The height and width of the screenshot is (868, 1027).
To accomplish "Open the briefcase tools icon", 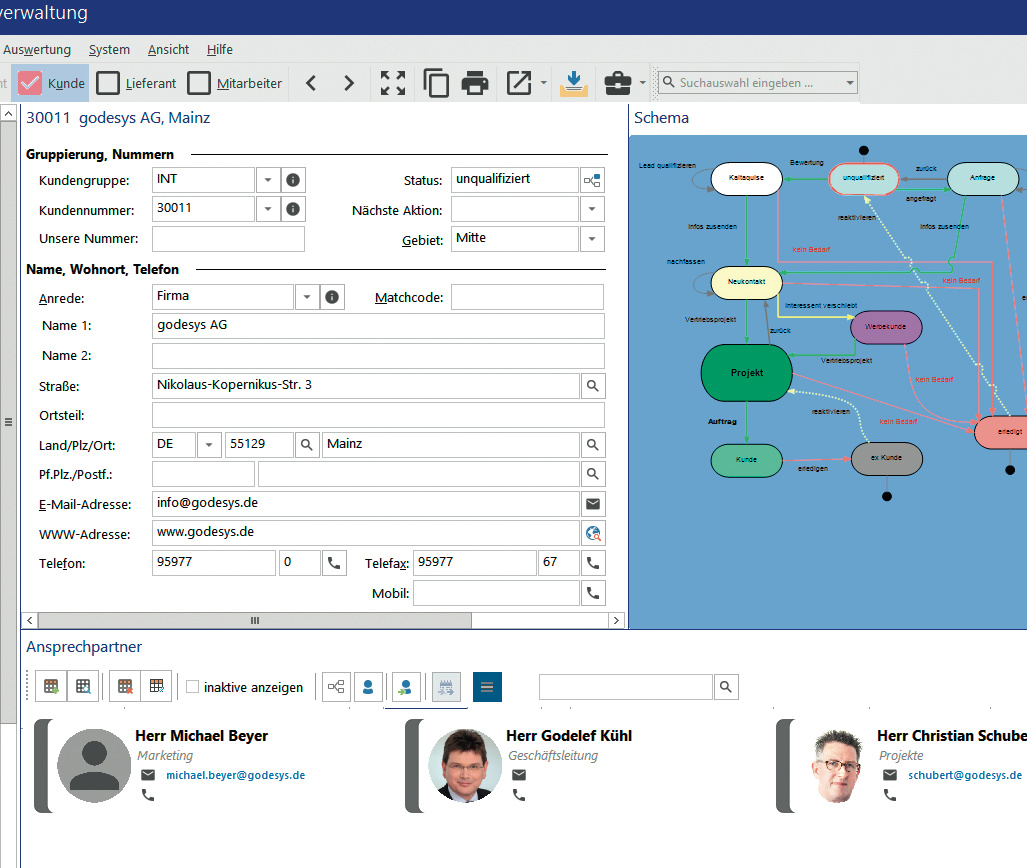I will [x=618, y=83].
